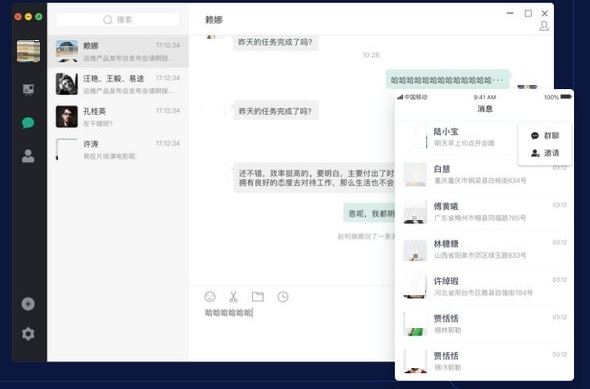Open settings gear icon in sidebar
Image resolution: width=590 pixels, height=389 pixels.
(28, 334)
